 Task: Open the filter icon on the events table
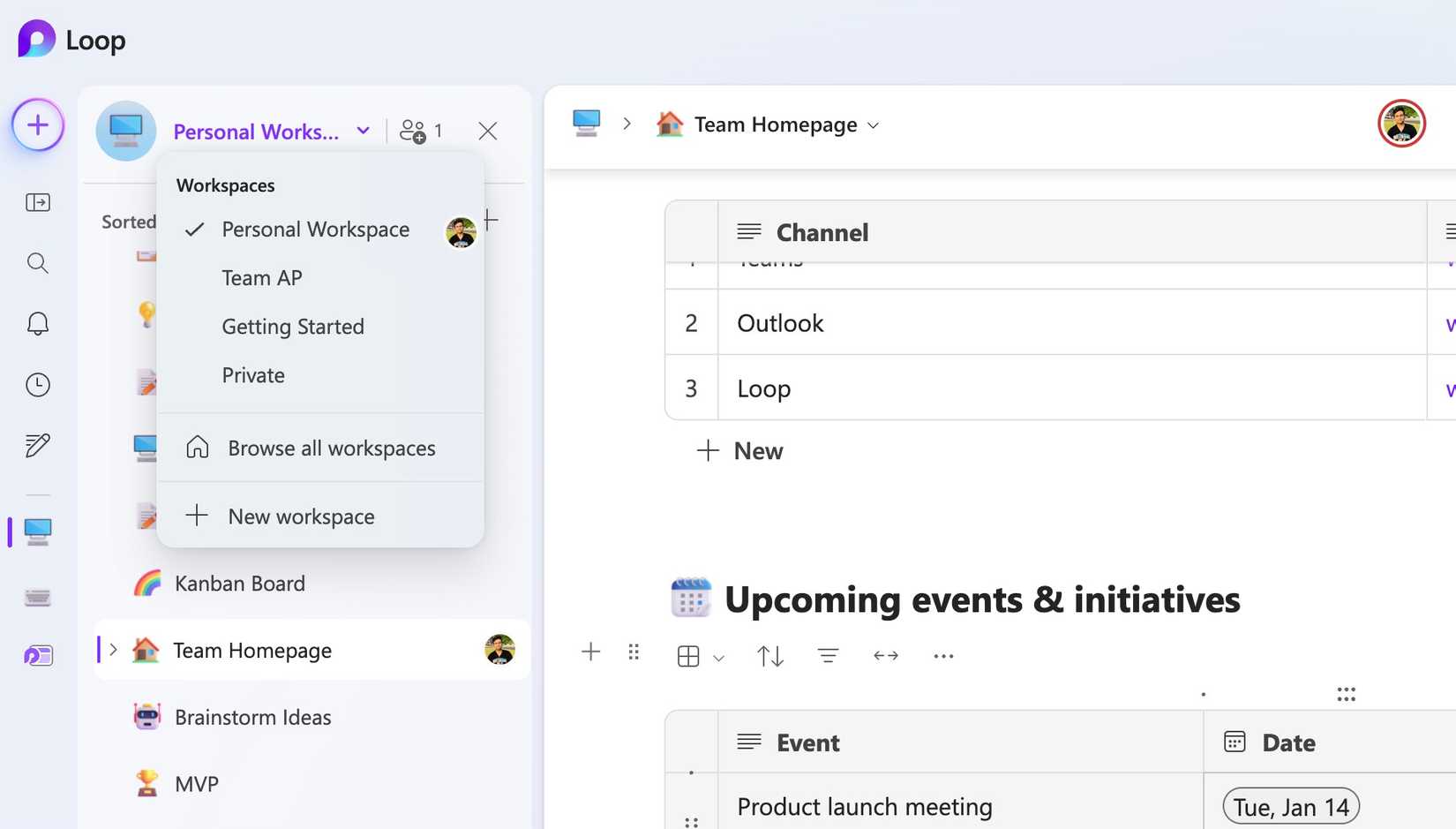tap(827, 655)
